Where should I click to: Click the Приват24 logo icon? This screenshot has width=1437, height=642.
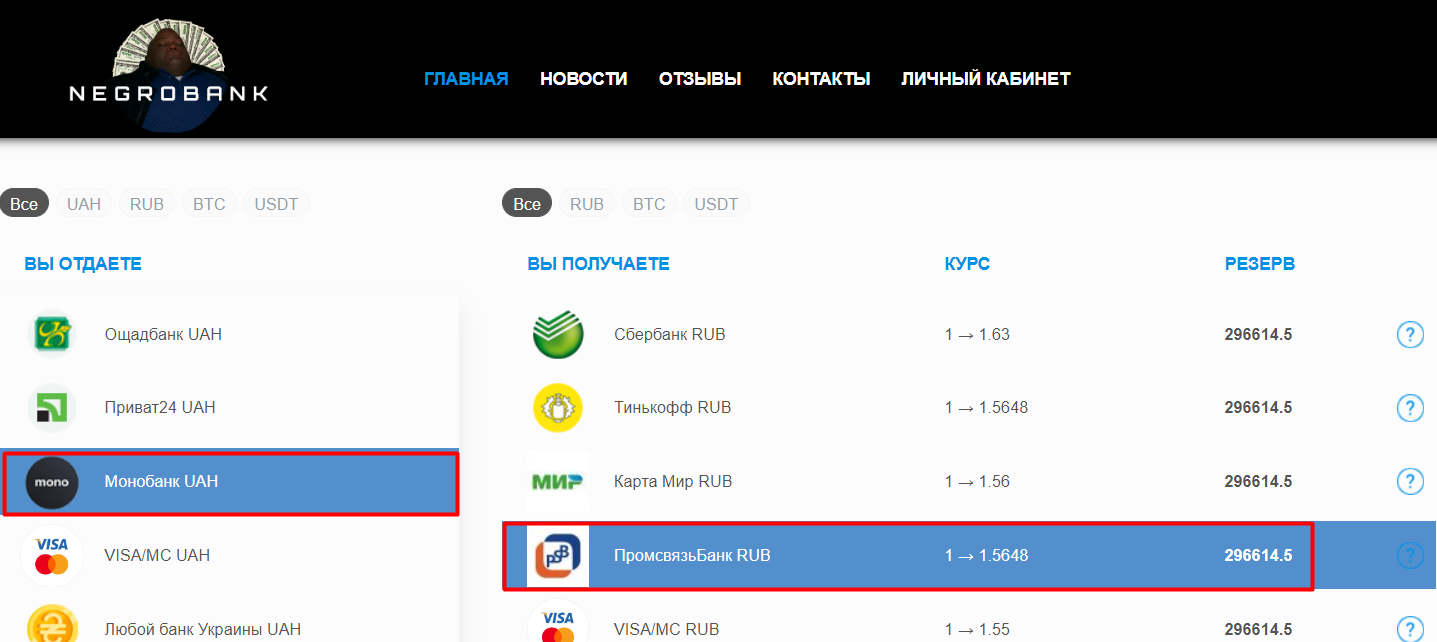pyautogui.click(x=52, y=408)
